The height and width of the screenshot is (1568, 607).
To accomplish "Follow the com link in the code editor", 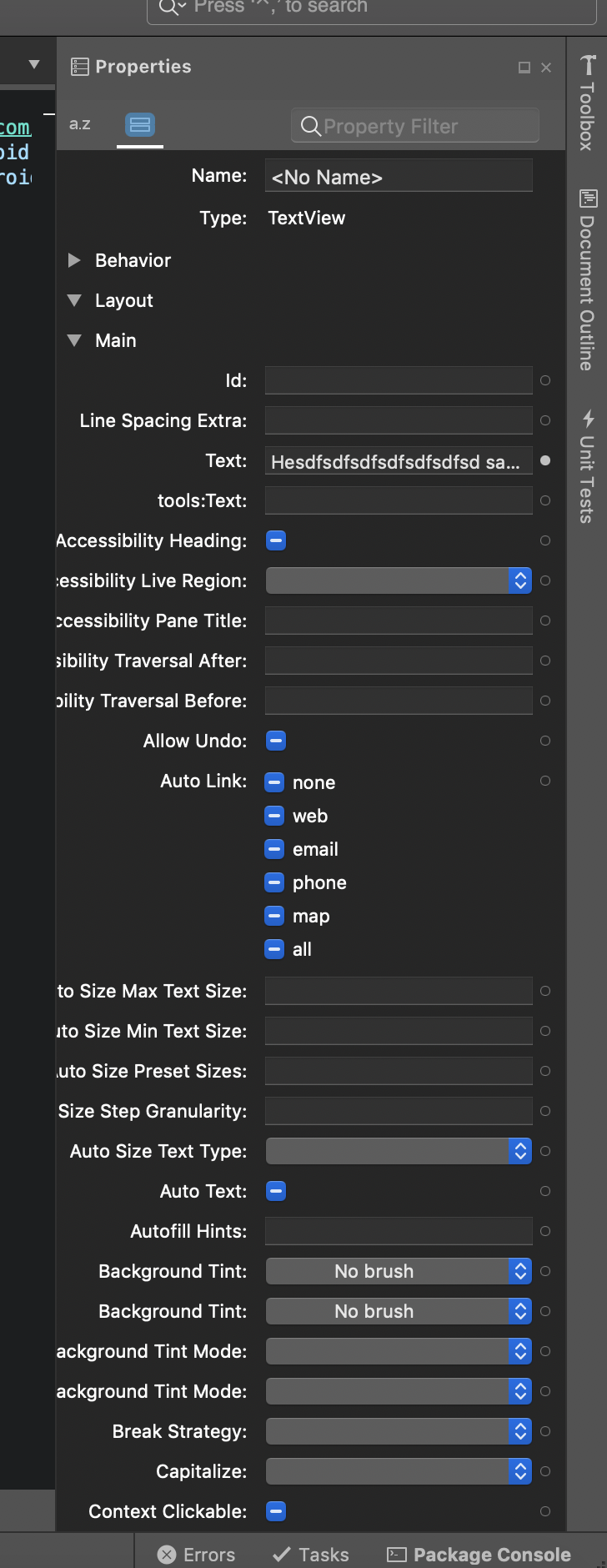I will point(13,127).
